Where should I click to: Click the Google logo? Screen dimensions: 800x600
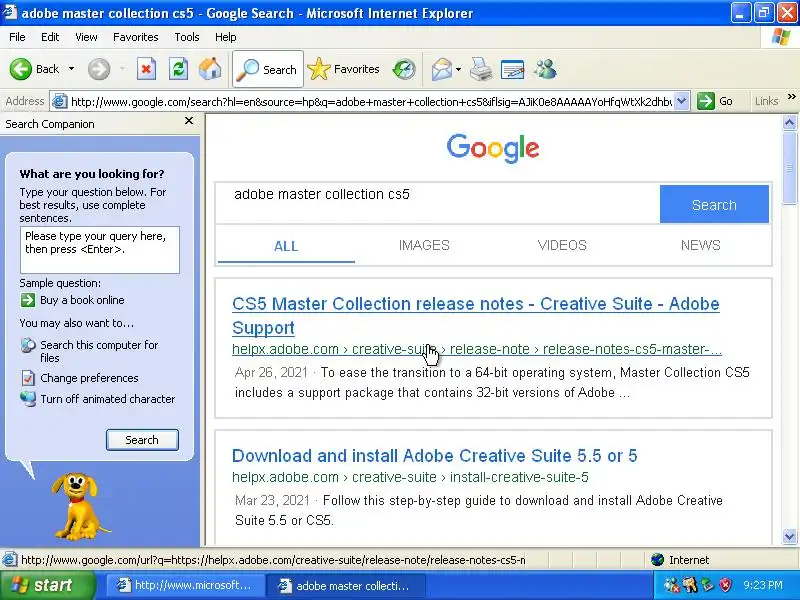click(493, 147)
